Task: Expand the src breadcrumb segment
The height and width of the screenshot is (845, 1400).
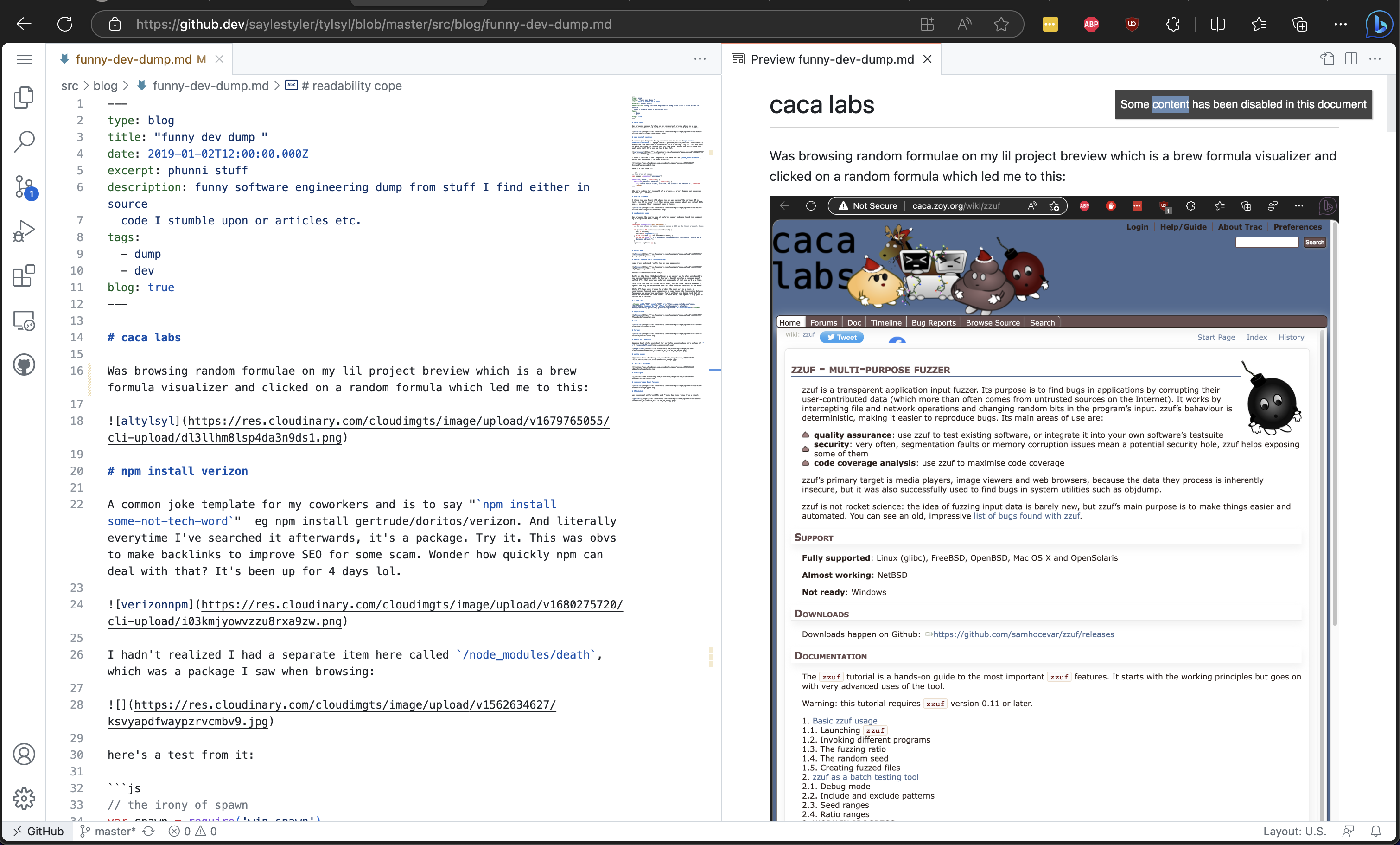Action: point(70,86)
